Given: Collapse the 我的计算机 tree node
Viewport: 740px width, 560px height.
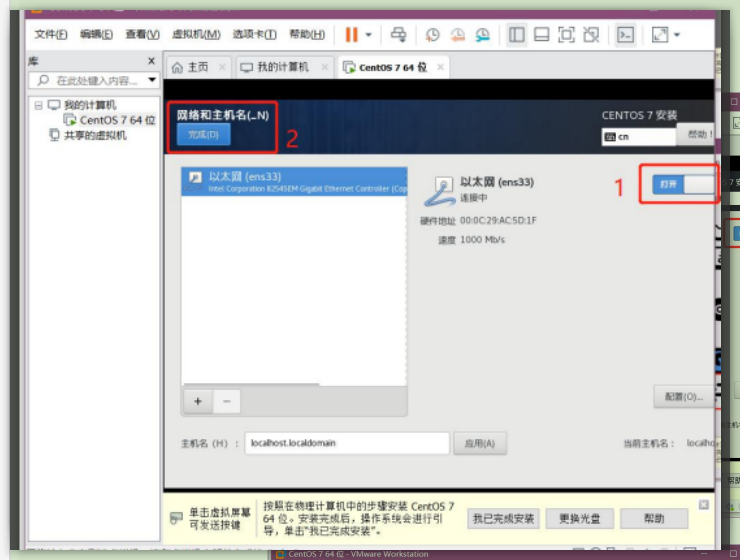Looking at the screenshot, I should 39,105.
